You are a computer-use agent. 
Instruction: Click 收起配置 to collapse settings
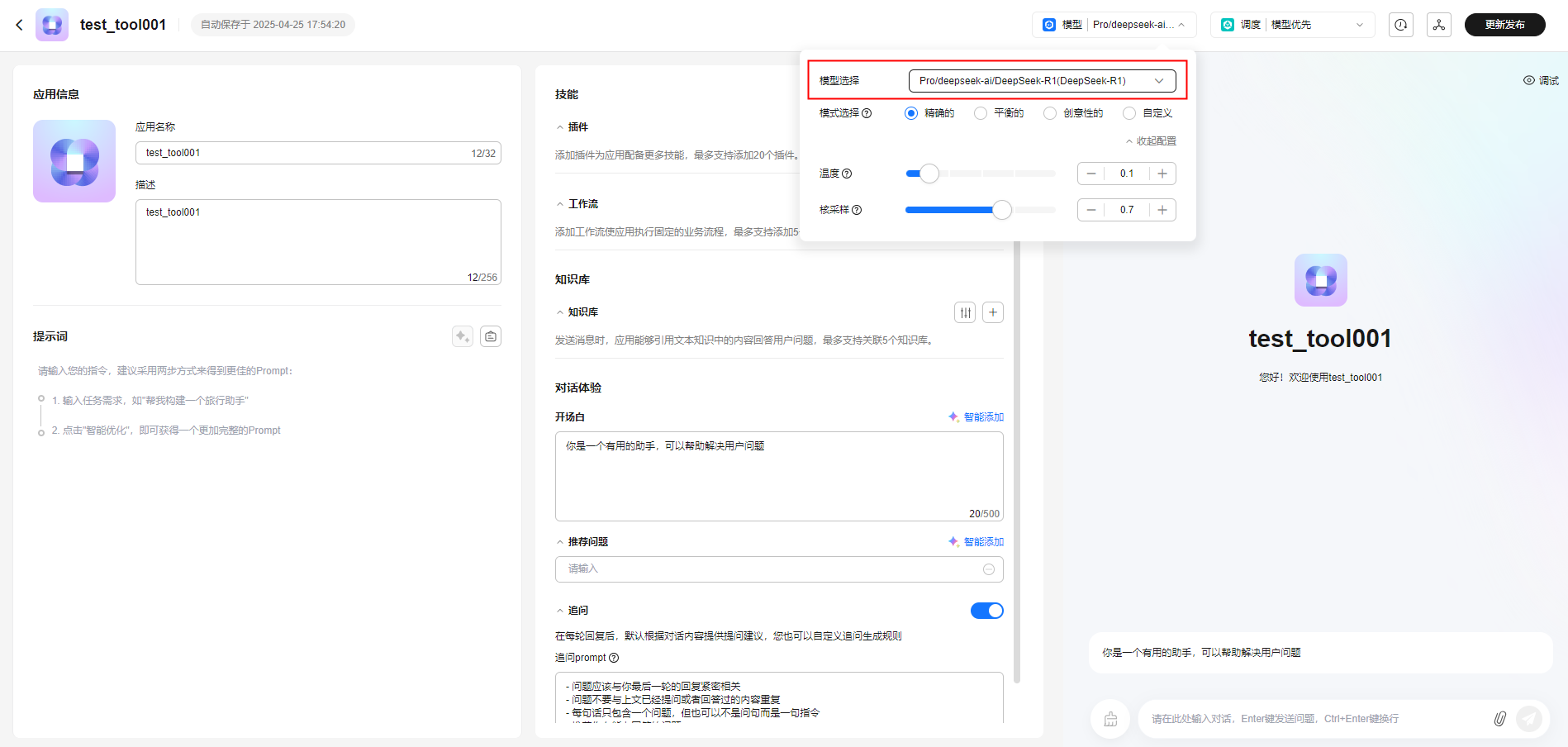(x=1151, y=141)
